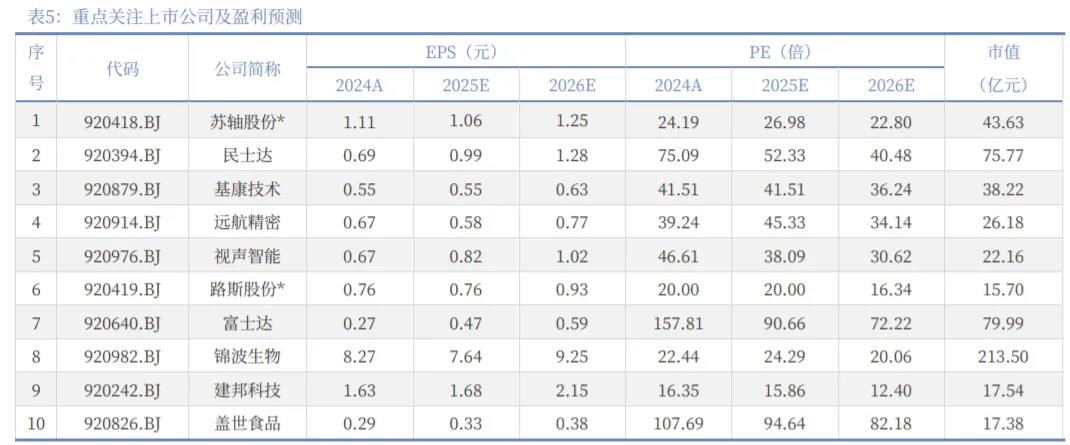Screen dimensions: 1070x445
Task: Select the PE（倍） column group header
Action: [785, 52]
